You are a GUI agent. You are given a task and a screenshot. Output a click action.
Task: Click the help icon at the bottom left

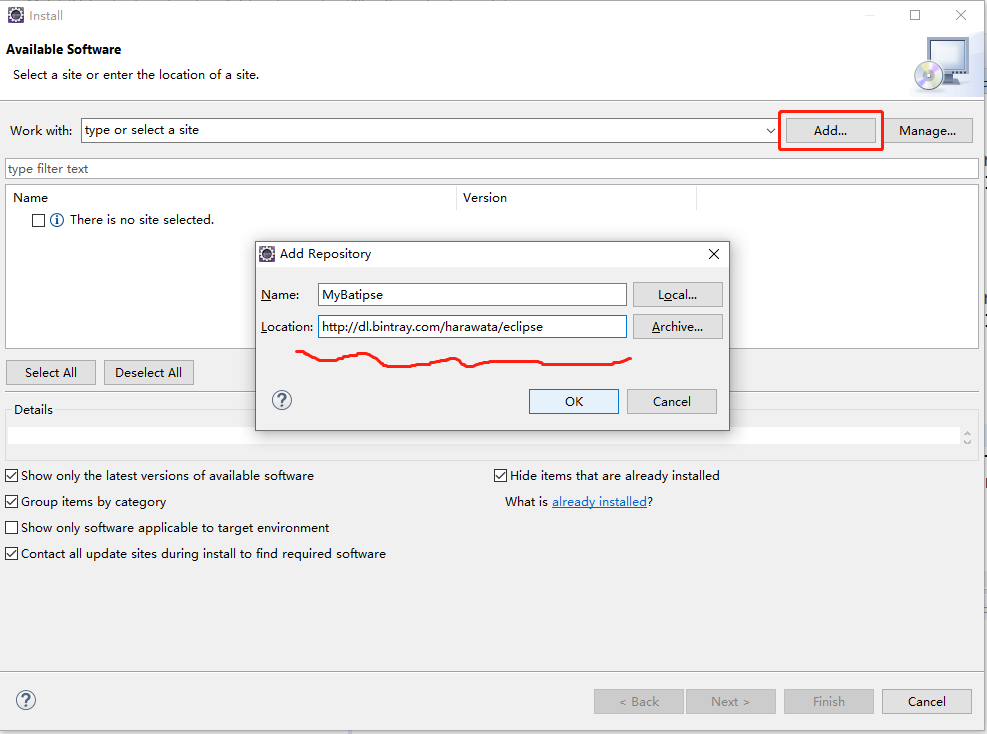coord(25,701)
